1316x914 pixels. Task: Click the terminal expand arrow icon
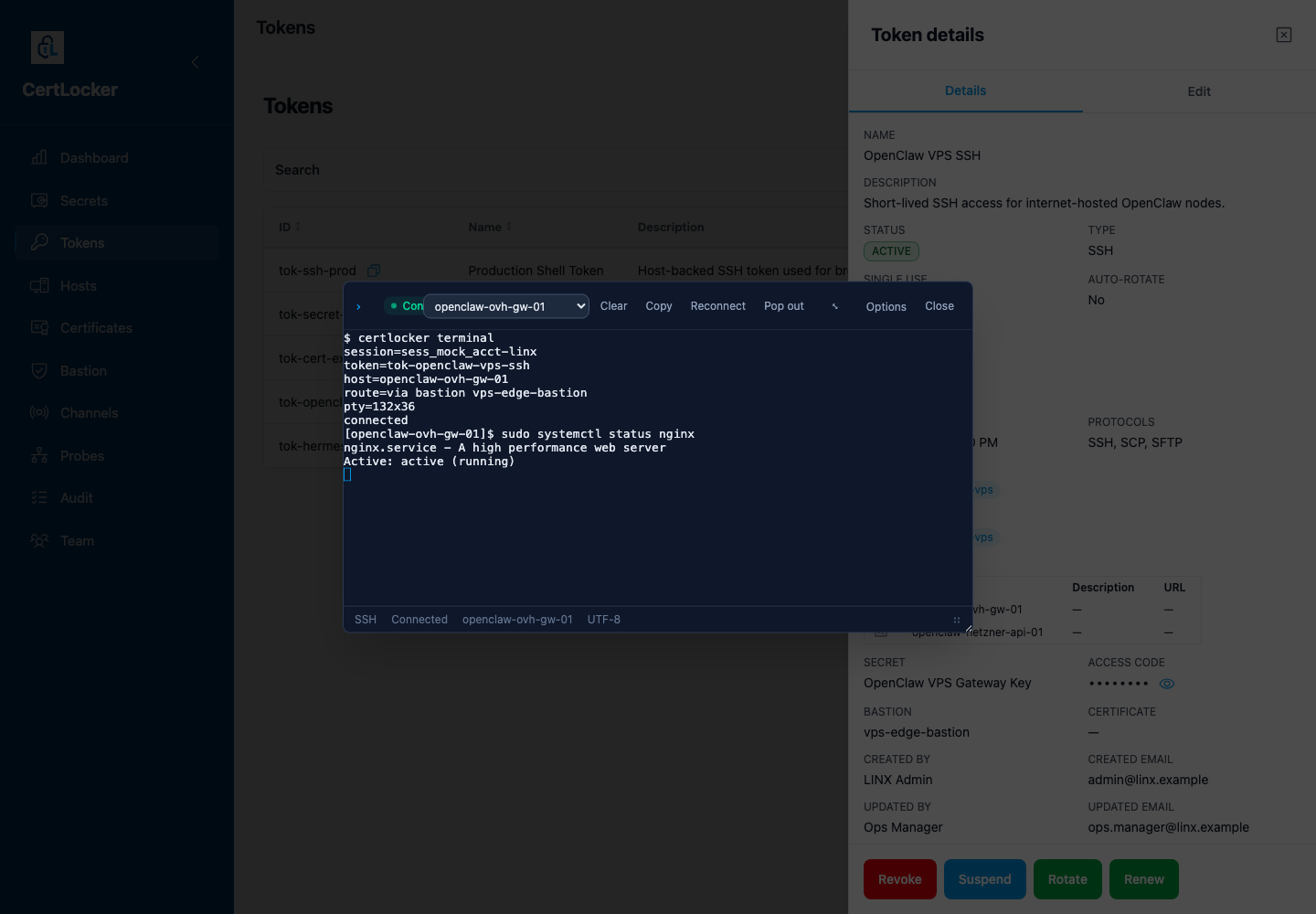tap(835, 306)
